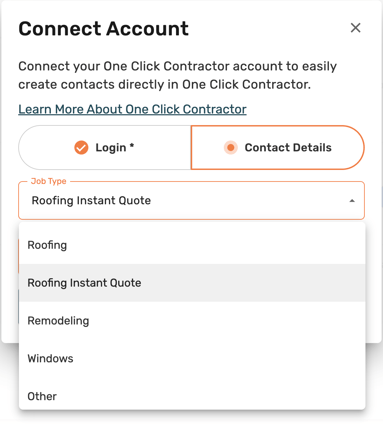This screenshot has width=383, height=424.
Task: Click the orange button edge behind the dropdown
Action: (18, 256)
